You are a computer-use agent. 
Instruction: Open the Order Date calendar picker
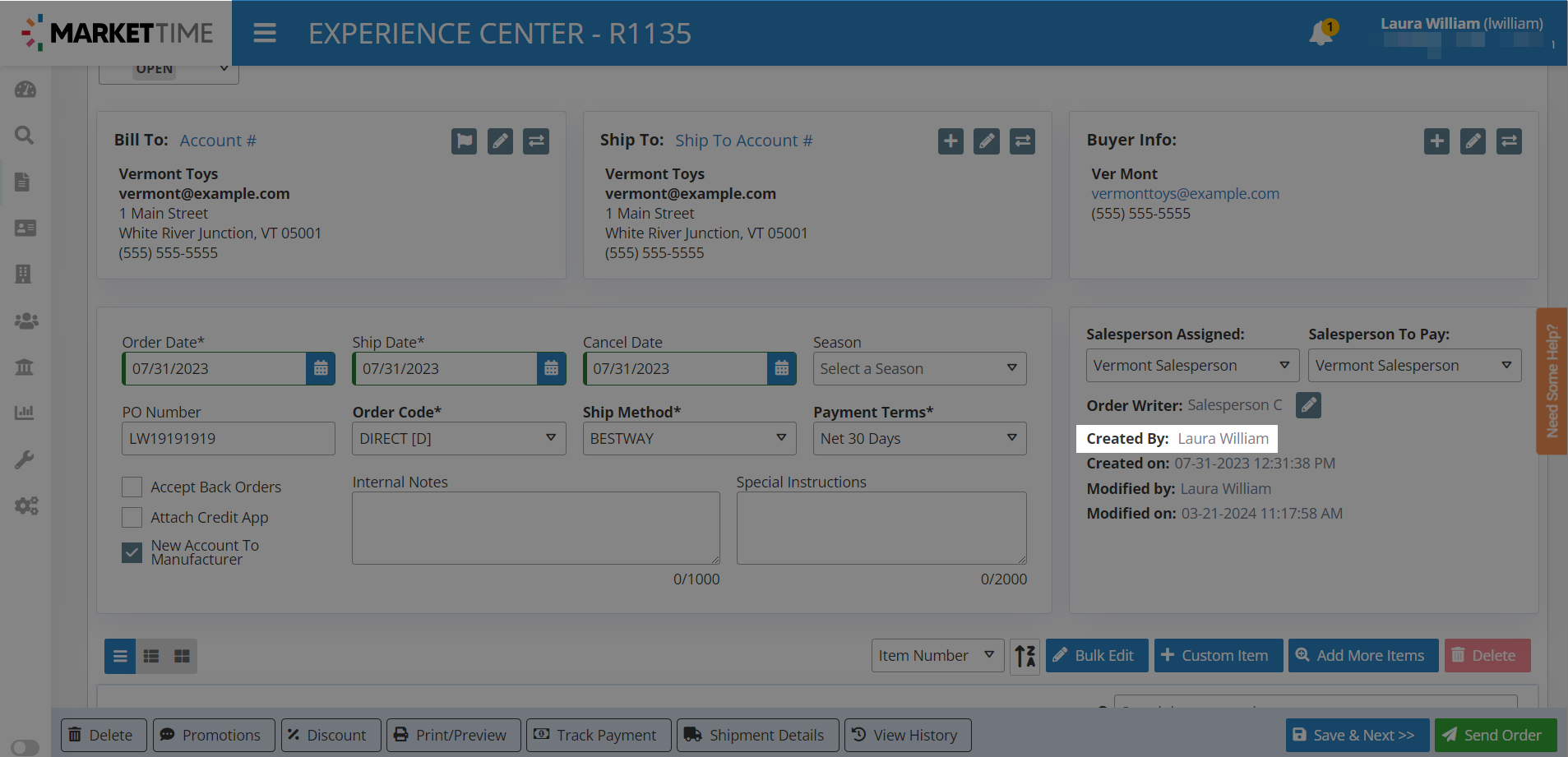(x=321, y=369)
